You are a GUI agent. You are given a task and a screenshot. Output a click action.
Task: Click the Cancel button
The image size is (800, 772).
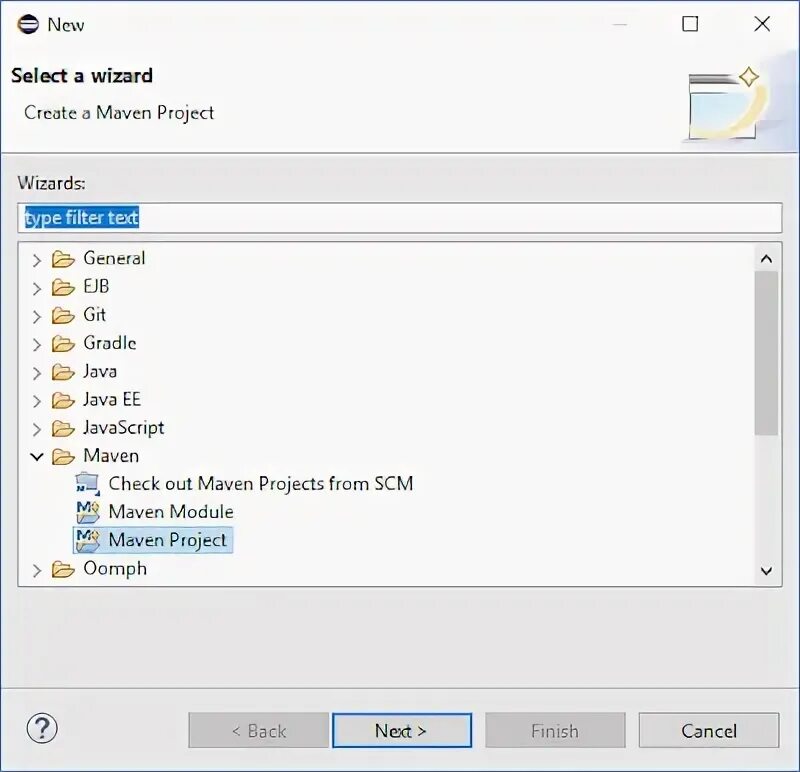[709, 731]
